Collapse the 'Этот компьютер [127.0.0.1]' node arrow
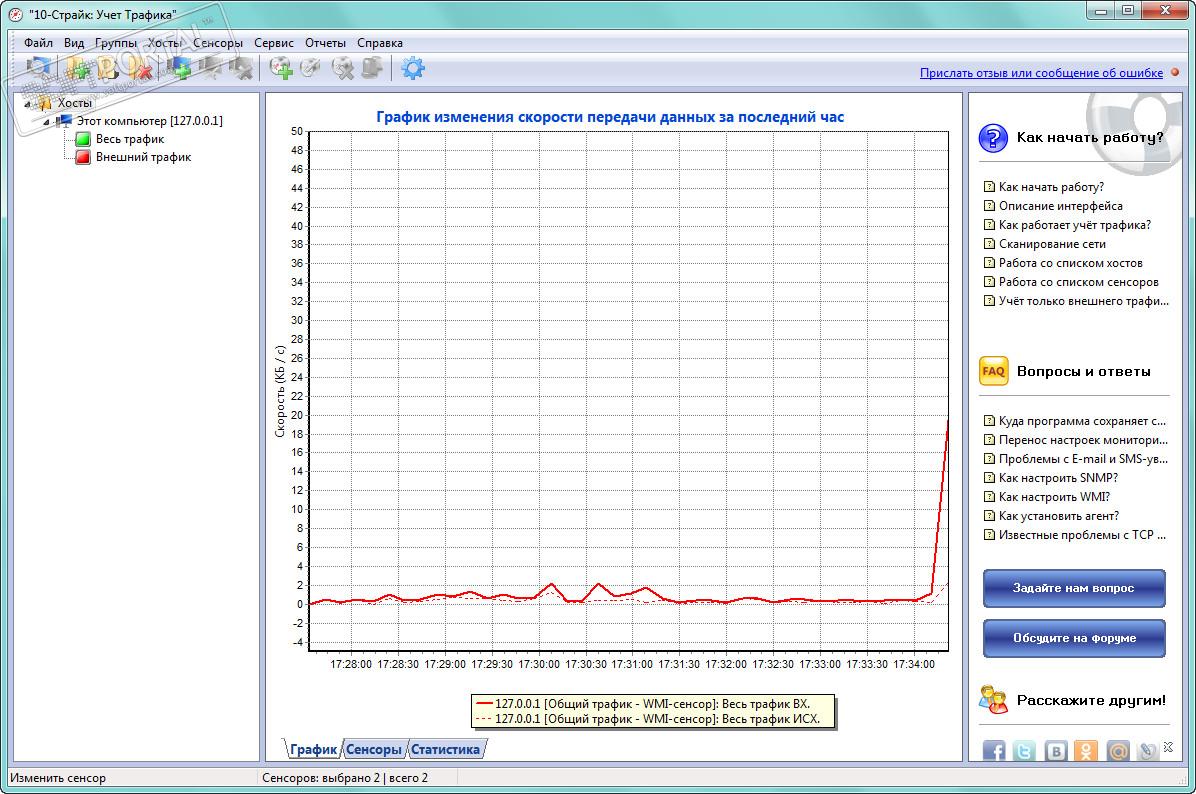The height and width of the screenshot is (794, 1196). [47, 121]
